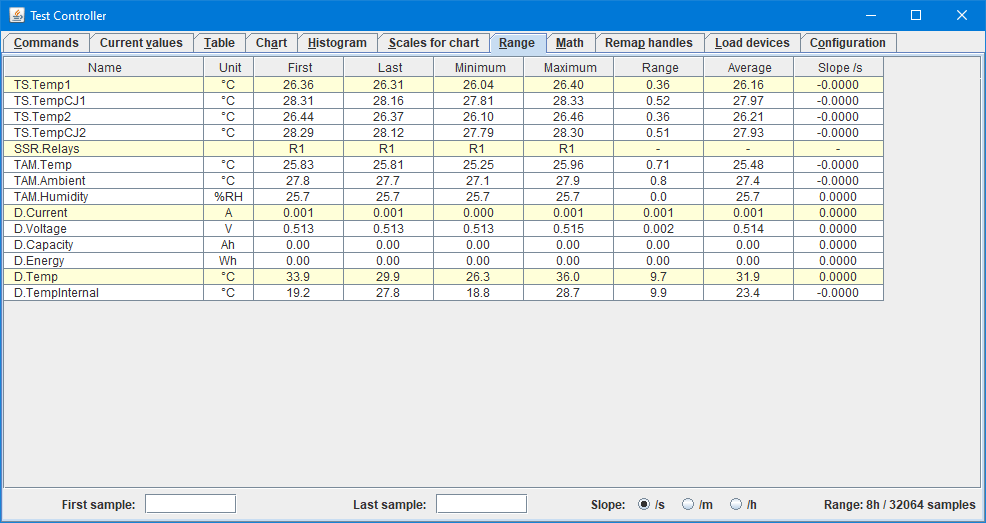Viewport: 986px width, 523px height.
Task: Click D.Voltage maximum value 0.515
Action: pyautogui.click(x=568, y=229)
